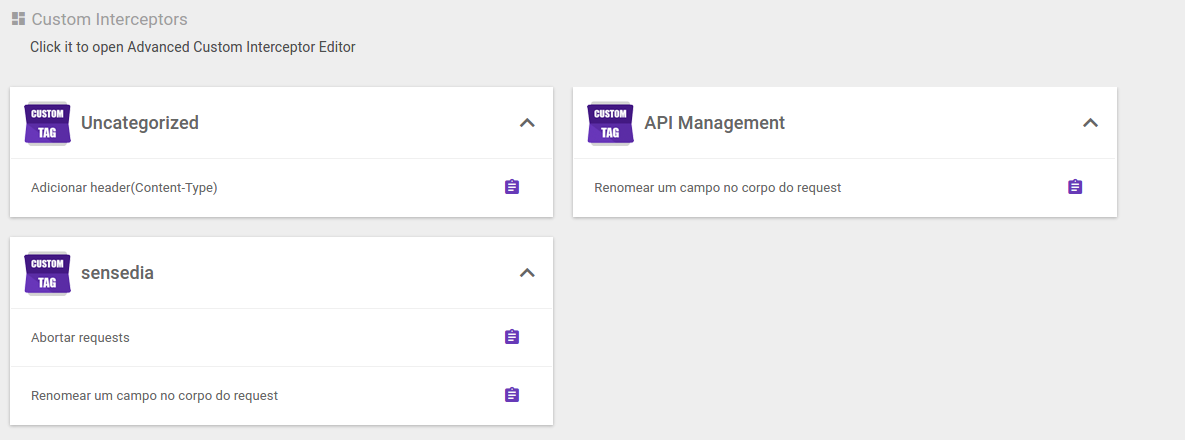Image resolution: width=1185 pixels, height=440 pixels.
Task: Open clipboard icon for sensedia Renomear um campo
Action: (512, 395)
